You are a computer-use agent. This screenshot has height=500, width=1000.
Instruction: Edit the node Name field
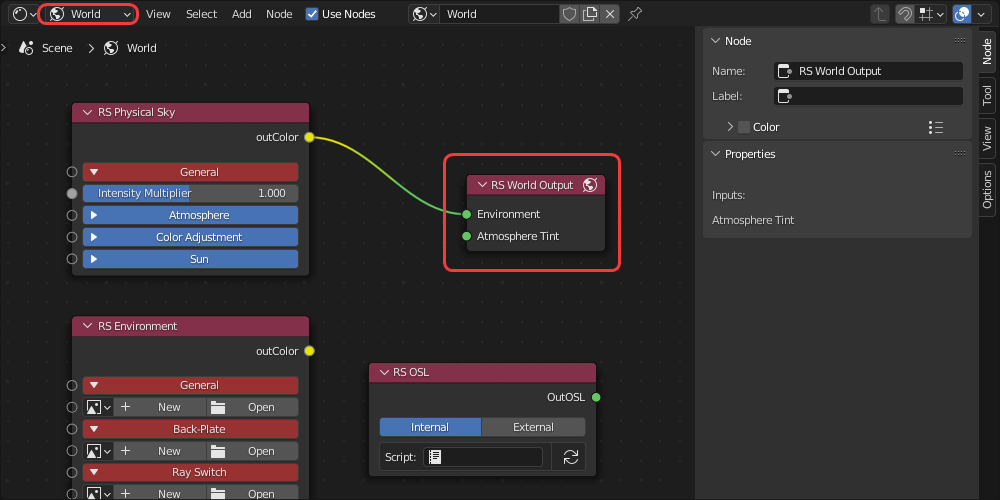pyautogui.click(x=869, y=71)
